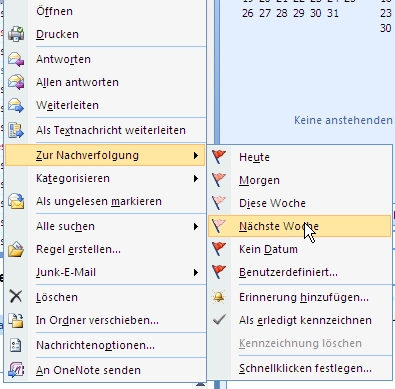
Task: Click the Weiterleiten forward envelope icon
Action: click(16, 105)
